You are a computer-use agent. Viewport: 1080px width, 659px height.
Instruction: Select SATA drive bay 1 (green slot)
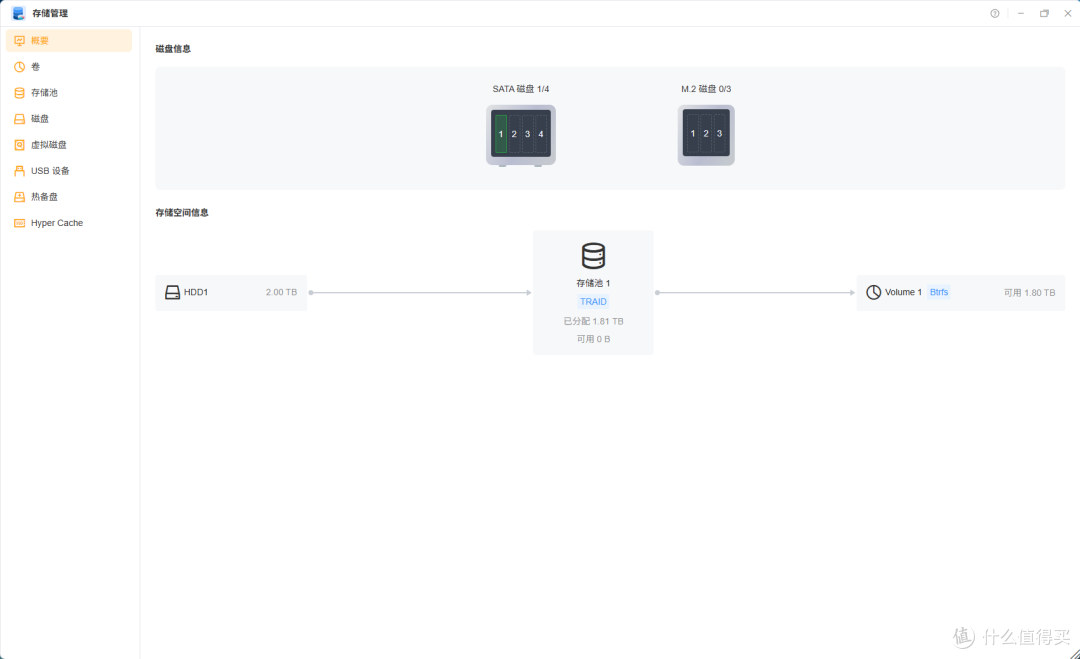coord(501,134)
